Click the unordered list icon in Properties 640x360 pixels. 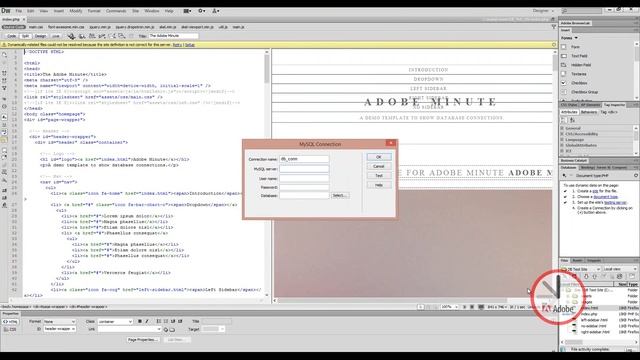point(159,322)
